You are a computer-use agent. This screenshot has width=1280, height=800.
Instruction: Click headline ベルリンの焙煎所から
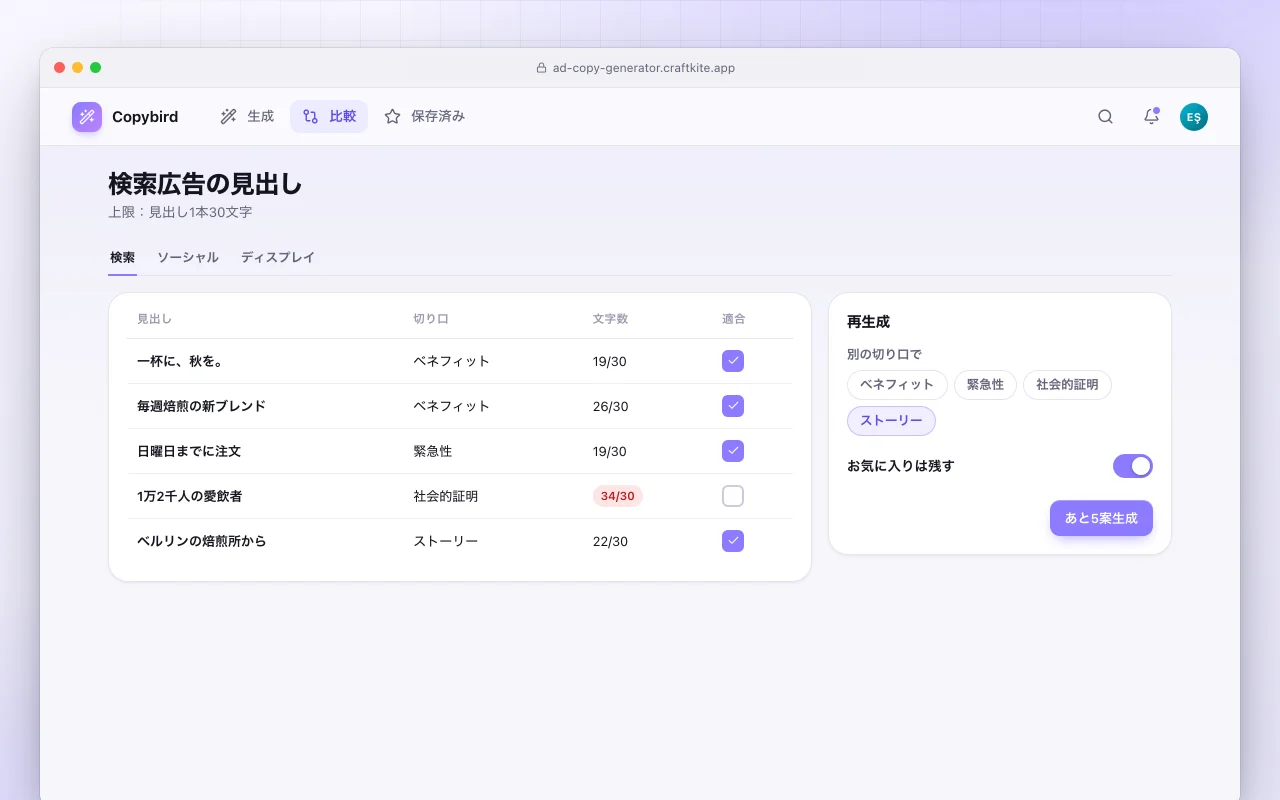(201, 541)
